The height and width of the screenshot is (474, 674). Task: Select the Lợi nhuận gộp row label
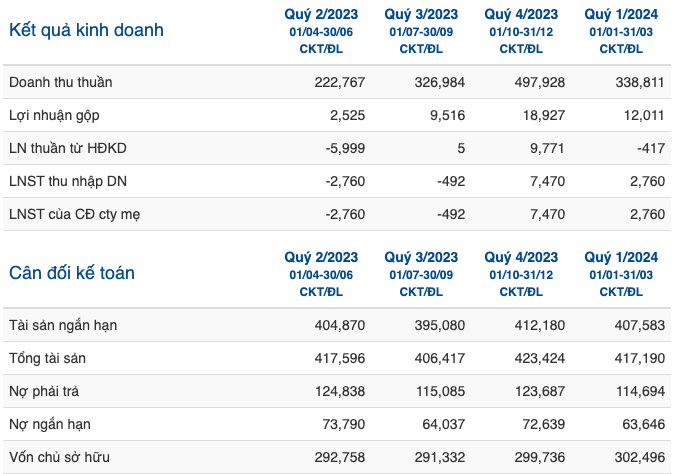point(54,115)
